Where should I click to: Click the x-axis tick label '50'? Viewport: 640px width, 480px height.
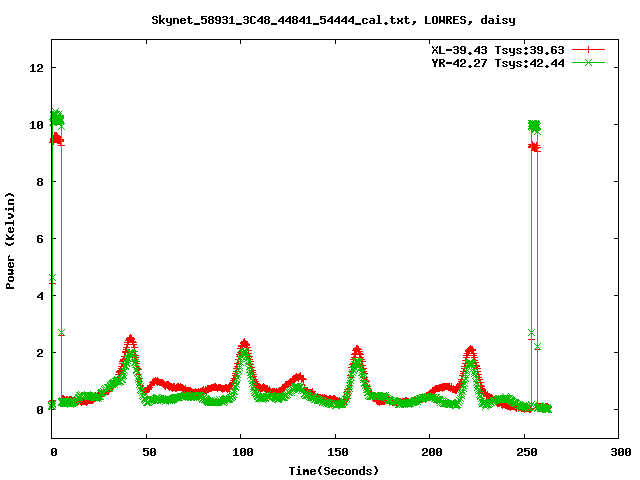(x=149, y=452)
